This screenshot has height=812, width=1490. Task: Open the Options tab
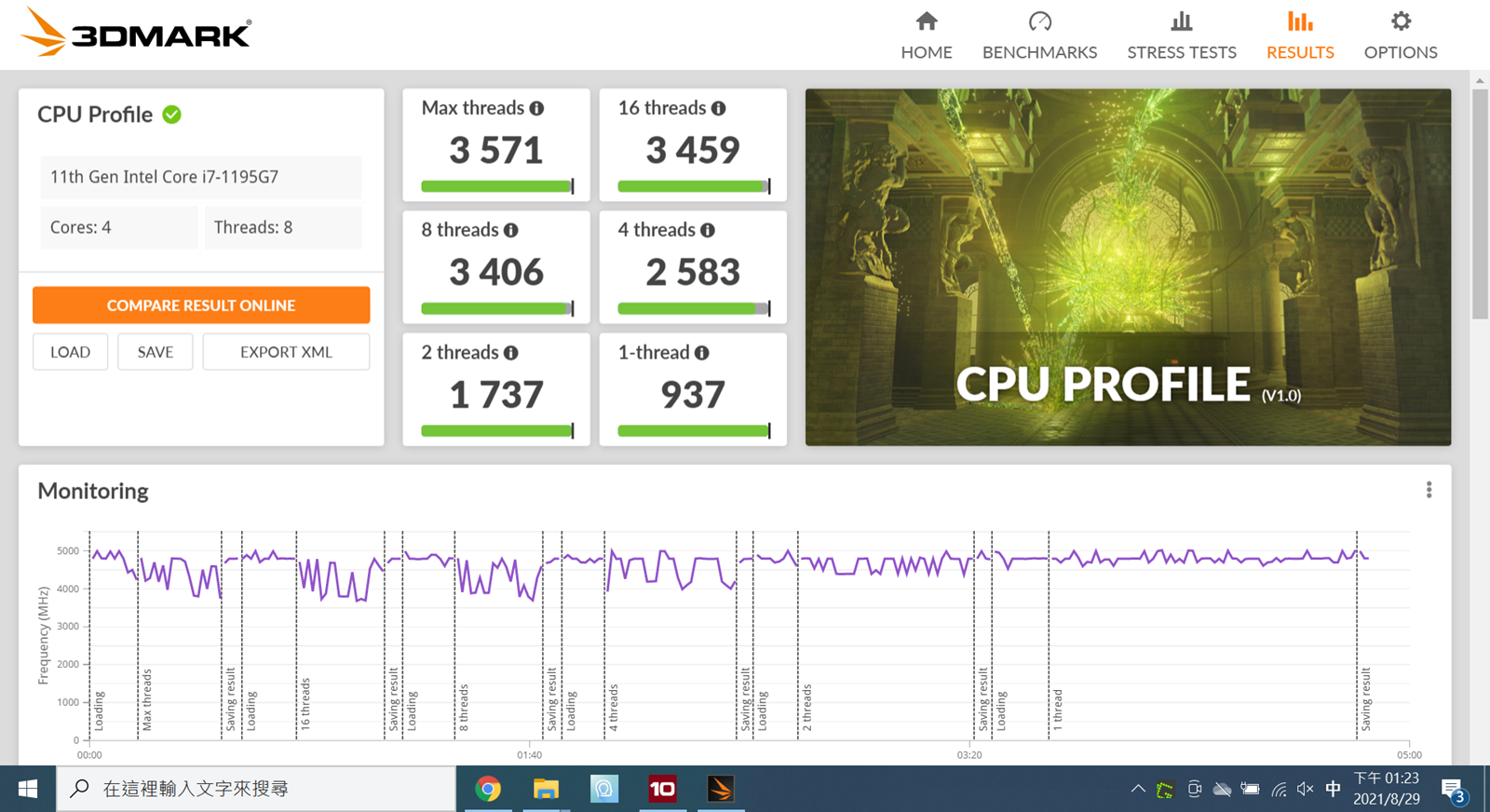[x=1400, y=35]
